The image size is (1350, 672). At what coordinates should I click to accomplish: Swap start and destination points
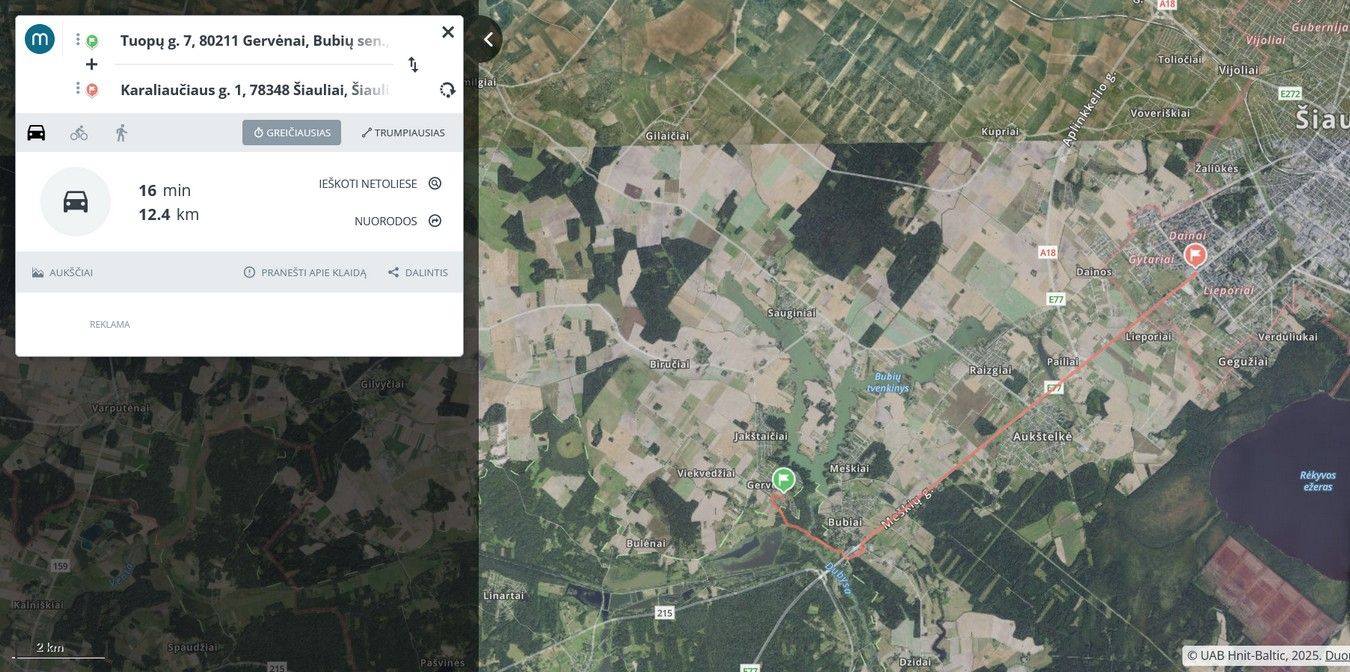point(413,65)
